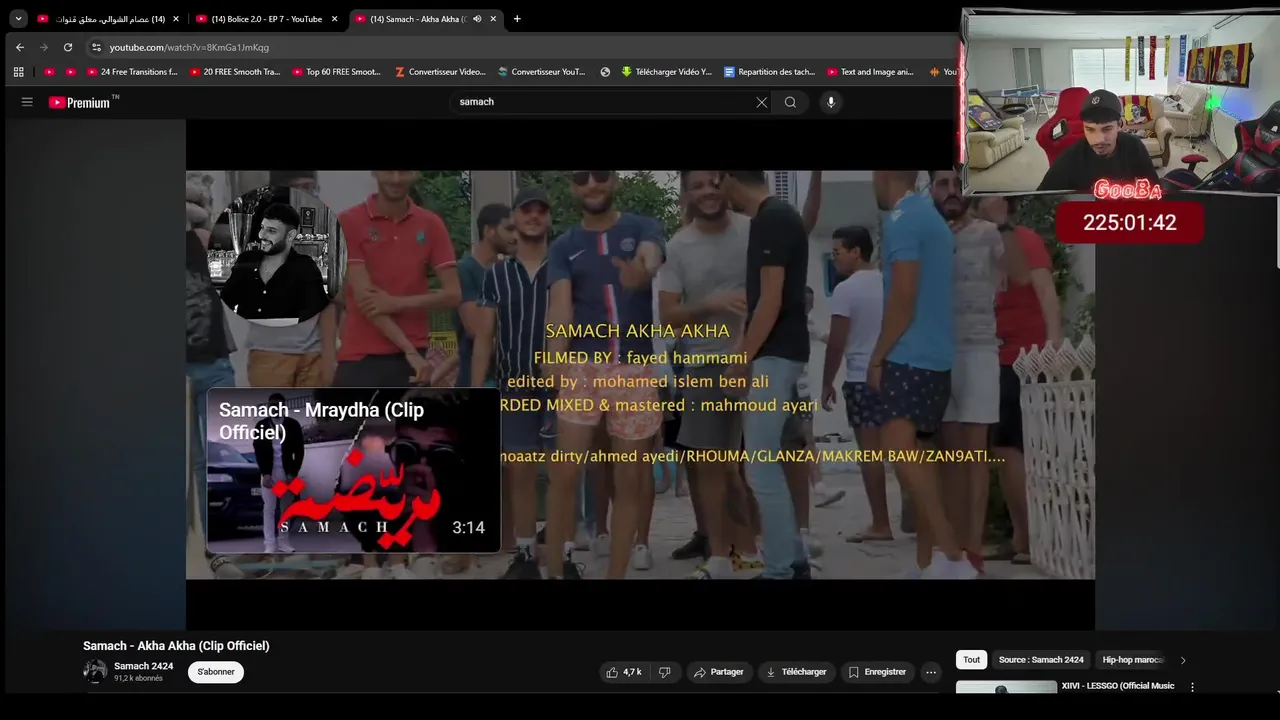Close the Bolice 2.0 - EP 7 tab
1280x720 pixels.
(x=334, y=19)
